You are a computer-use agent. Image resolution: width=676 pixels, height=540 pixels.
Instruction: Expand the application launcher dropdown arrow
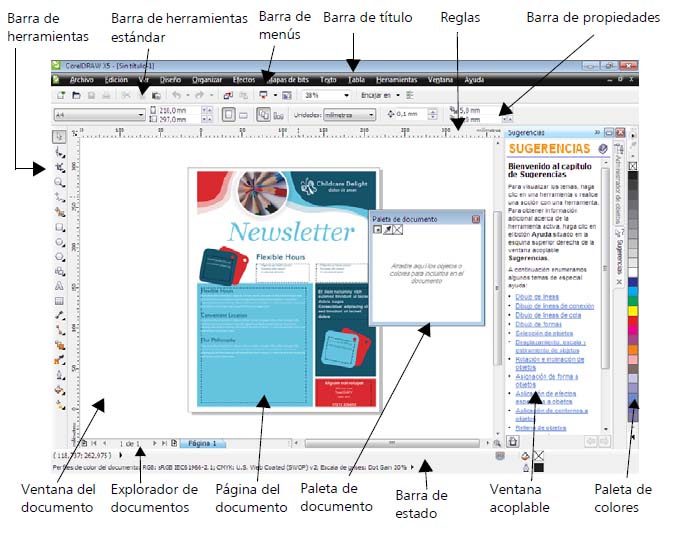[275, 95]
